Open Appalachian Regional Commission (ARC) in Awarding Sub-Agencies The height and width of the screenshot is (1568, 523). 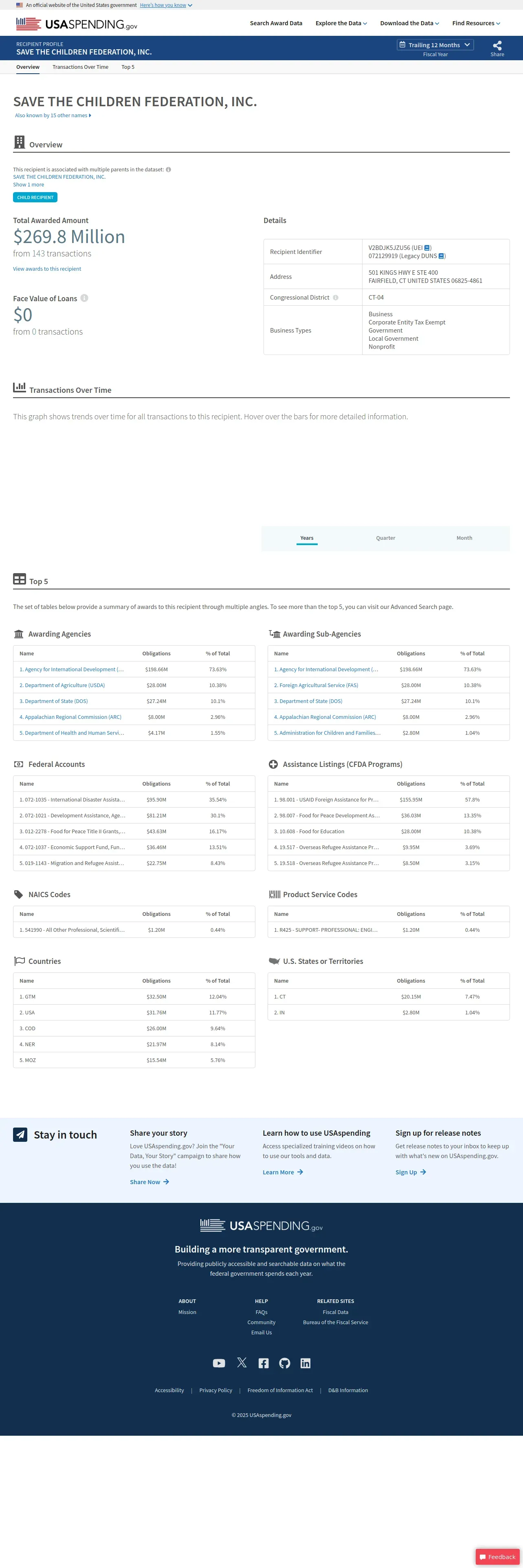325,717
